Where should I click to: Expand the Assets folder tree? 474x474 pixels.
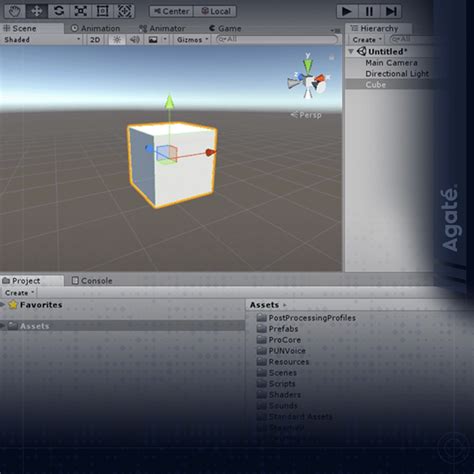(x=3, y=326)
